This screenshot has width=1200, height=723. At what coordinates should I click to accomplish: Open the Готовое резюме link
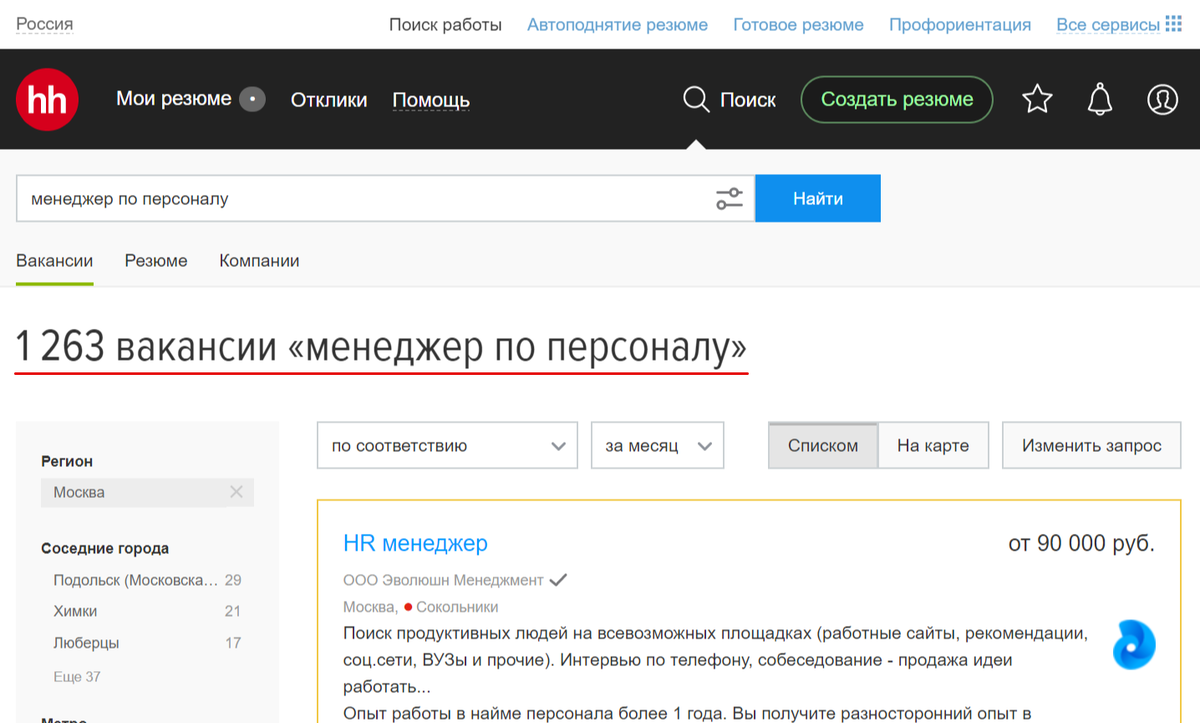pyautogui.click(x=798, y=25)
